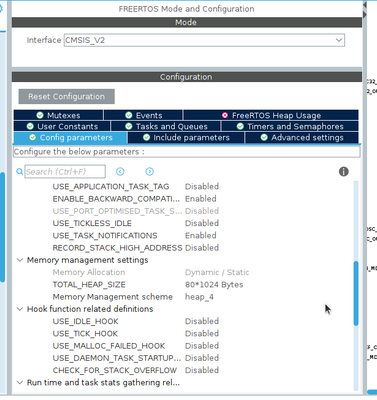The height and width of the screenshot is (400, 377).
Task: Switch to the Events tab
Action: 143,115
